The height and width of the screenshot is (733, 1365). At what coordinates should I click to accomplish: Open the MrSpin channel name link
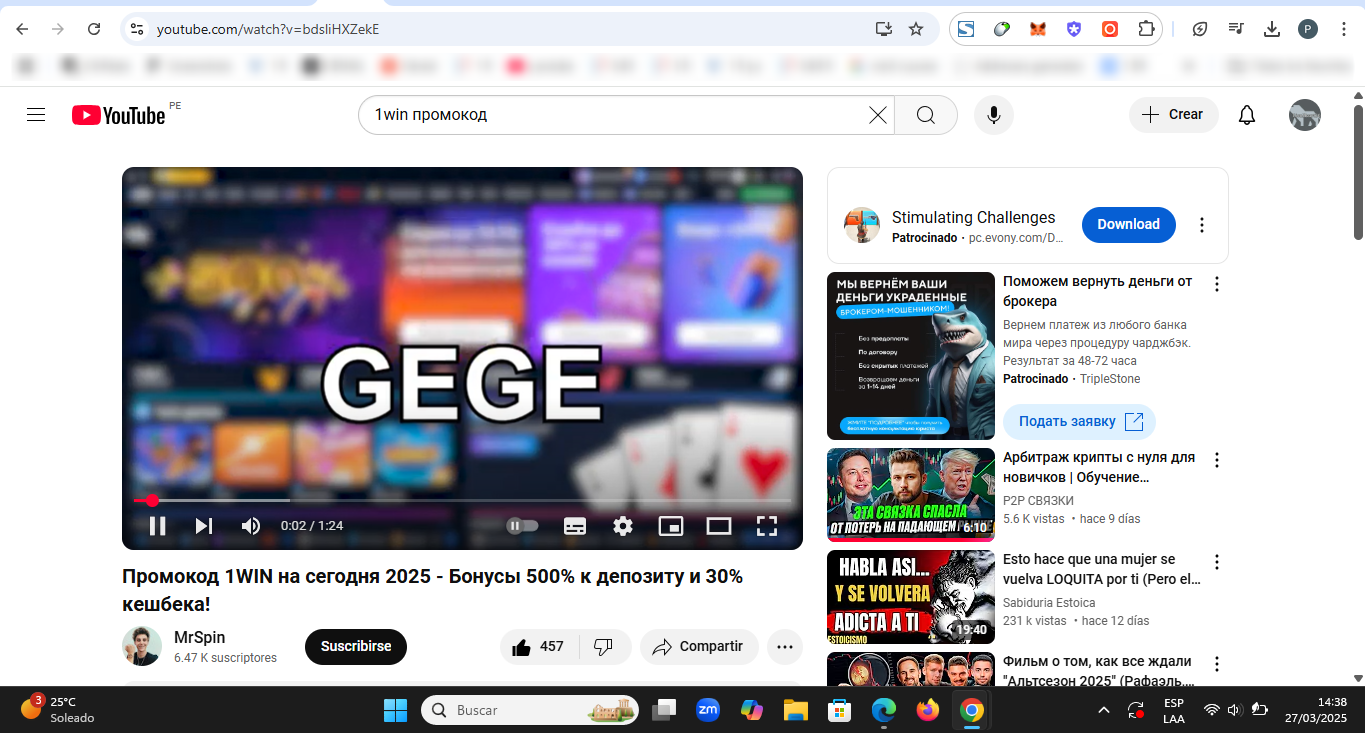(x=200, y=637)
